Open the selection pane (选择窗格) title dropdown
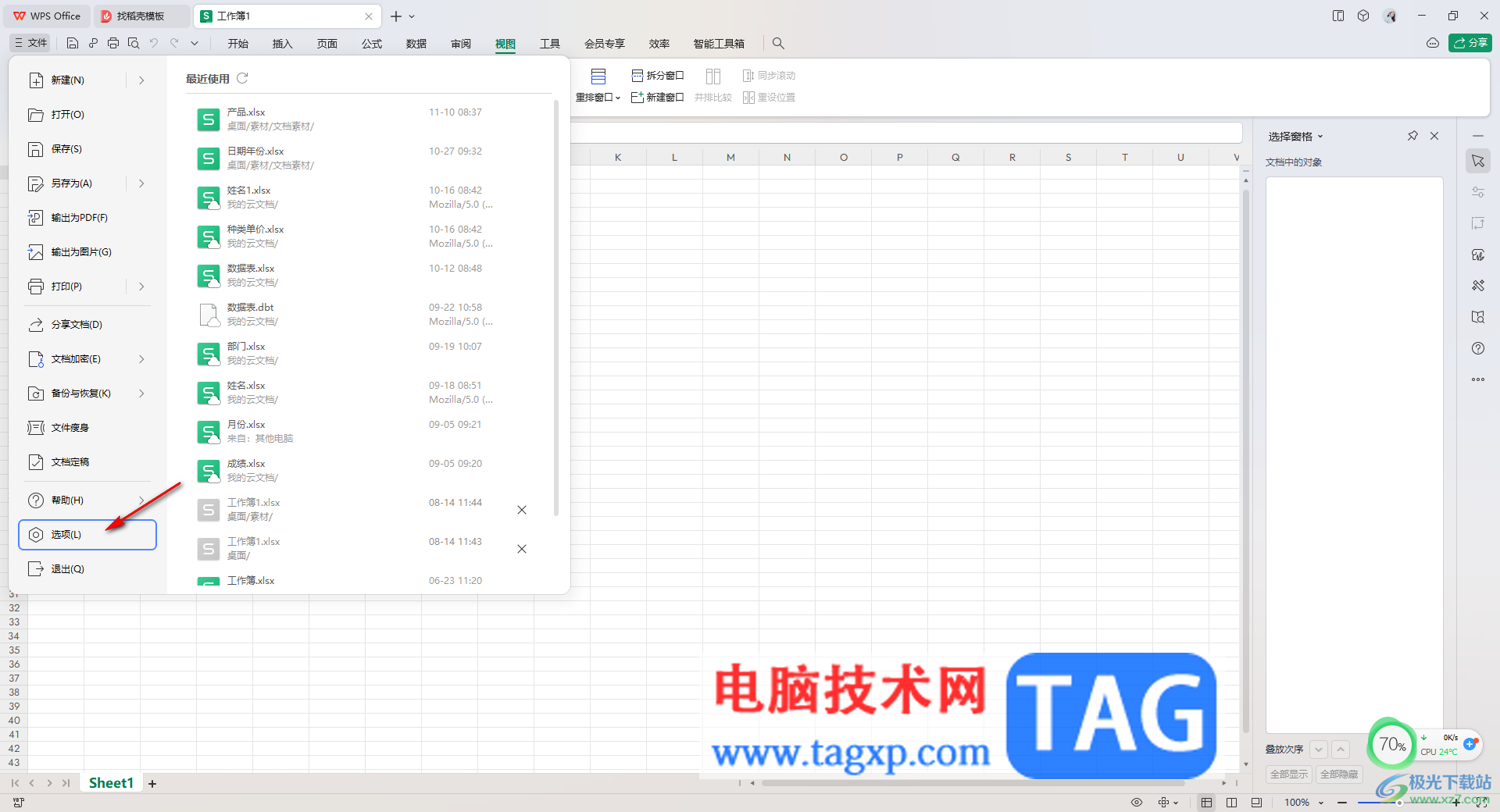 point(1320,137)
